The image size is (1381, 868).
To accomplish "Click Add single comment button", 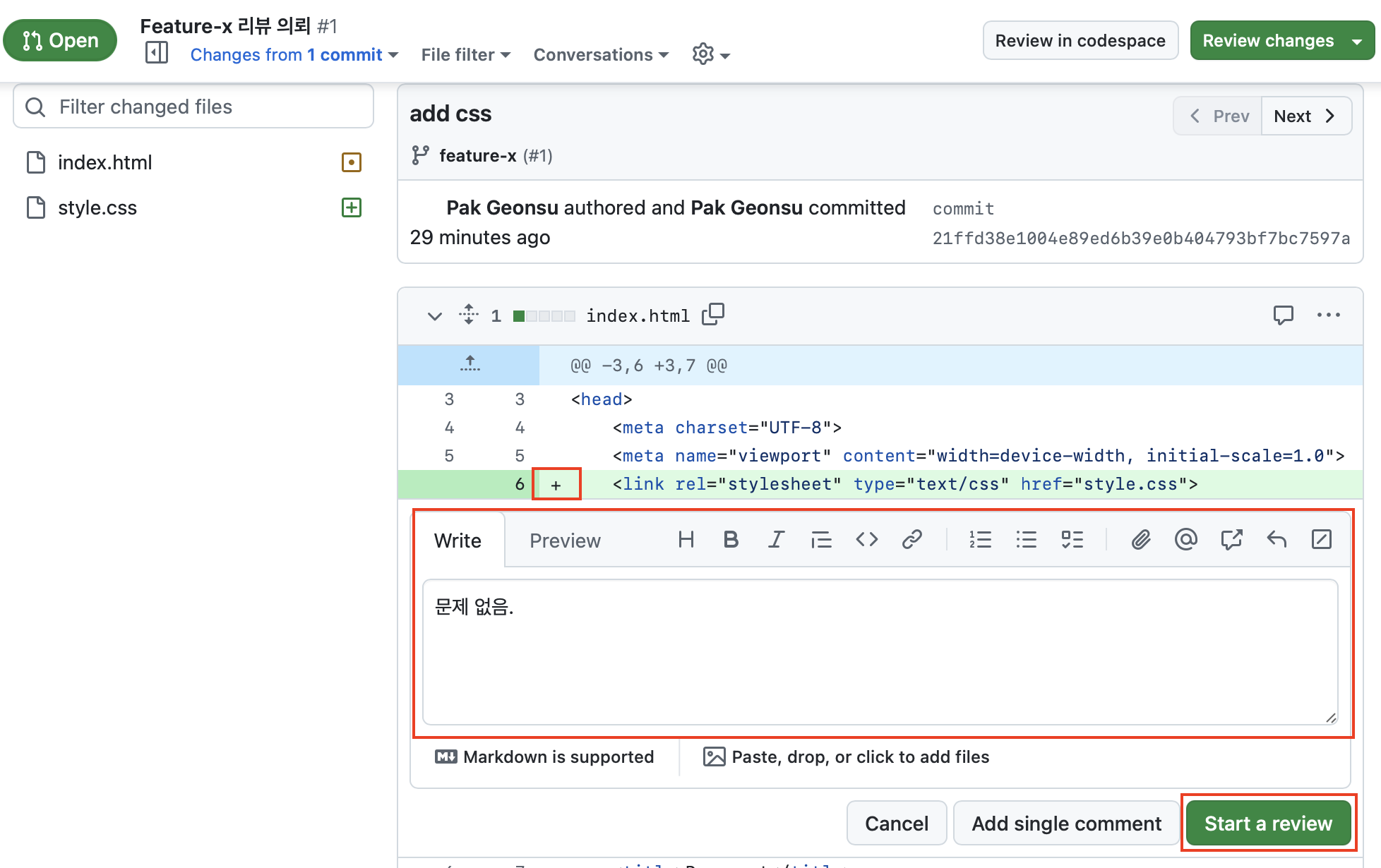I will [x=1066, y=824].
